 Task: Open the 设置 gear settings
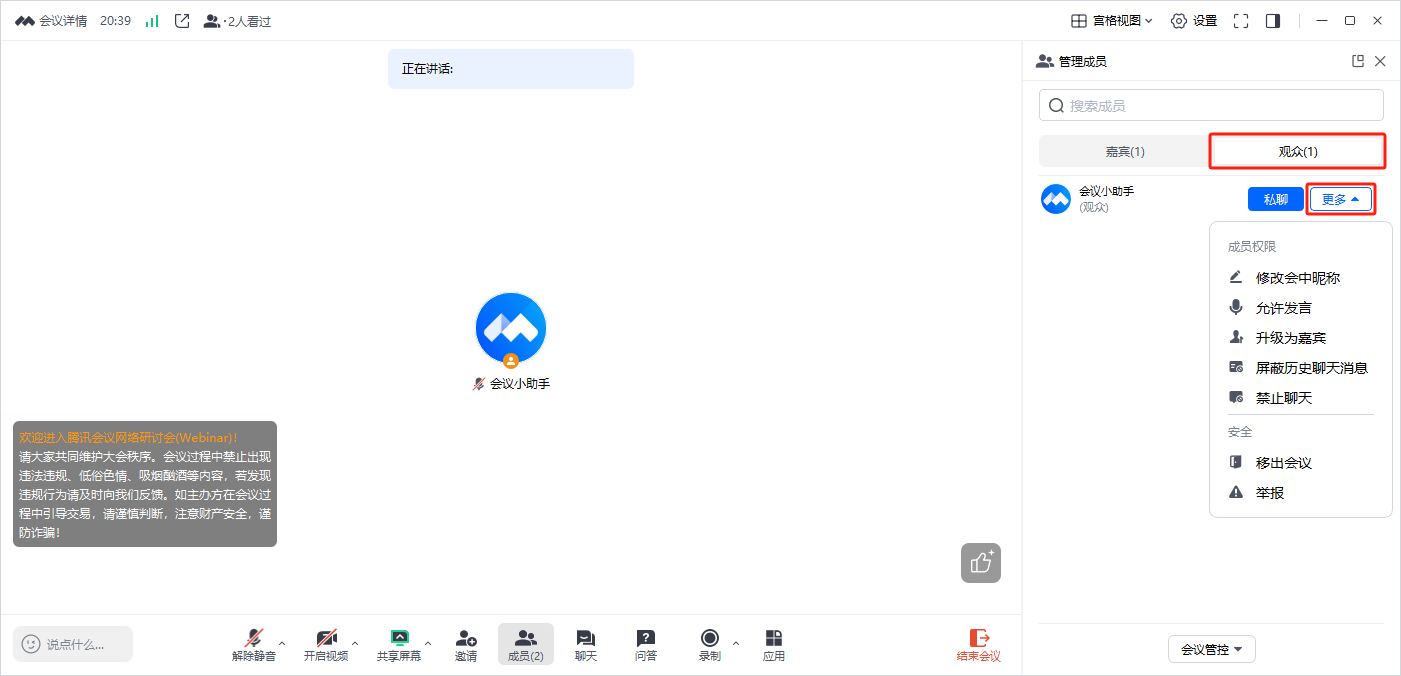click(1194, 20)
